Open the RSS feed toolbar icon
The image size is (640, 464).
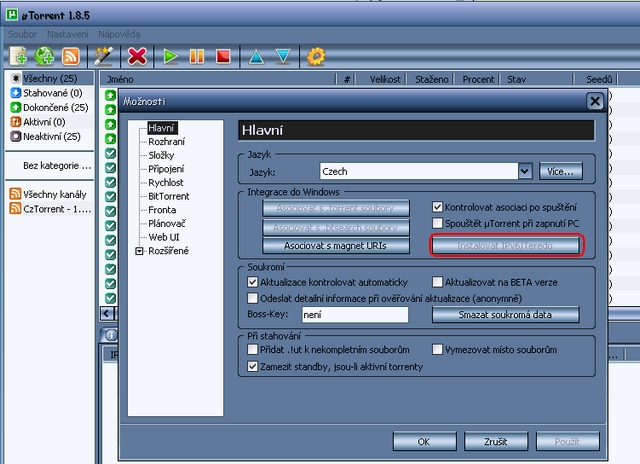point(71,56)
